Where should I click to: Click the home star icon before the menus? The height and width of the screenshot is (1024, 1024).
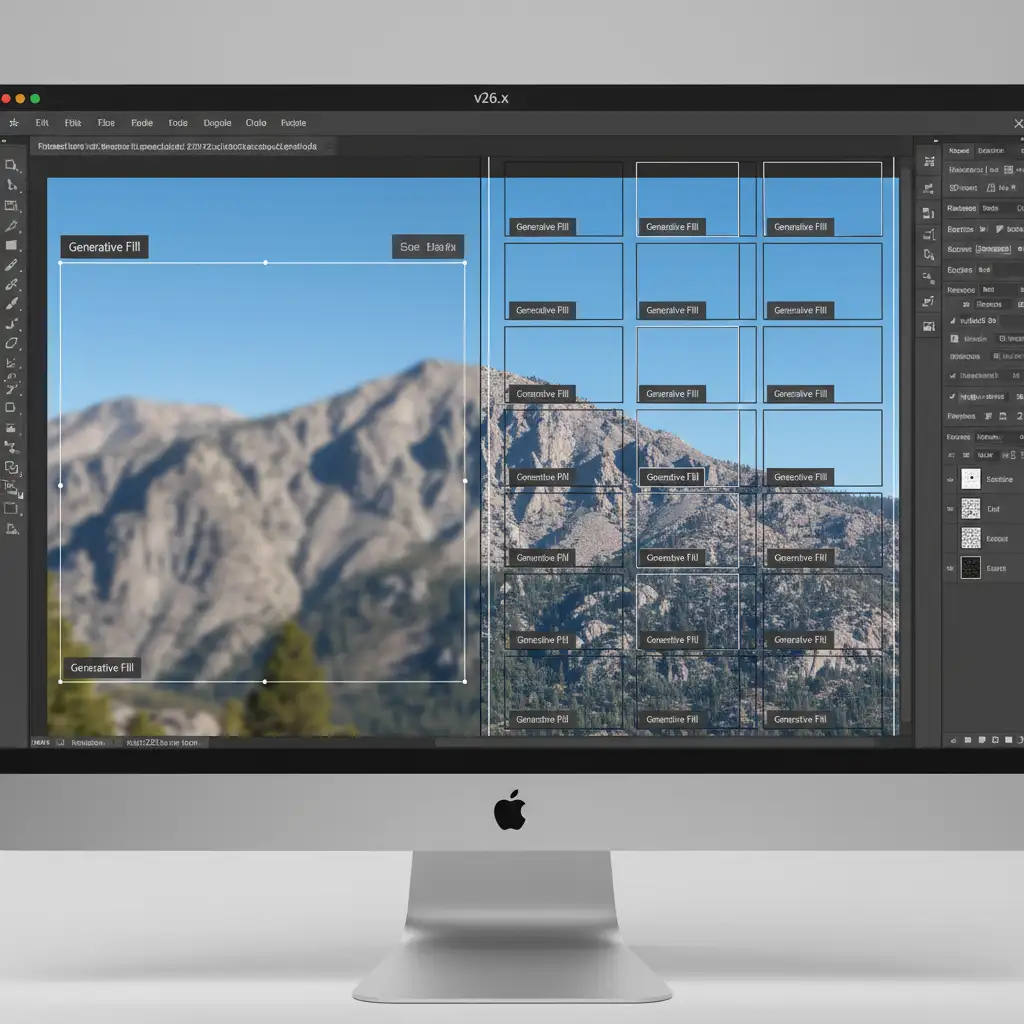pos(13,123)
